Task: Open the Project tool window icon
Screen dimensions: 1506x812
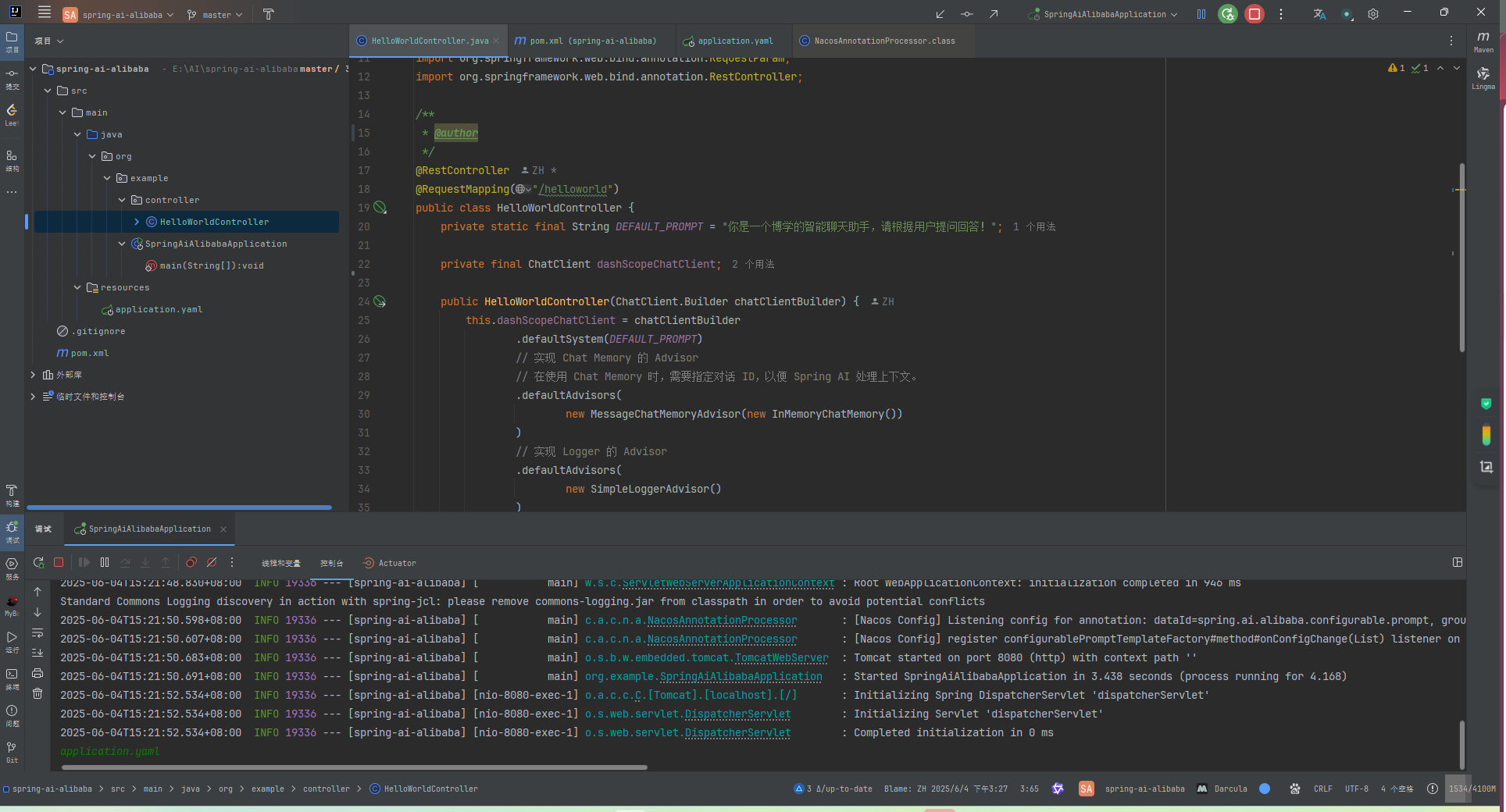Action: (12, 41)
